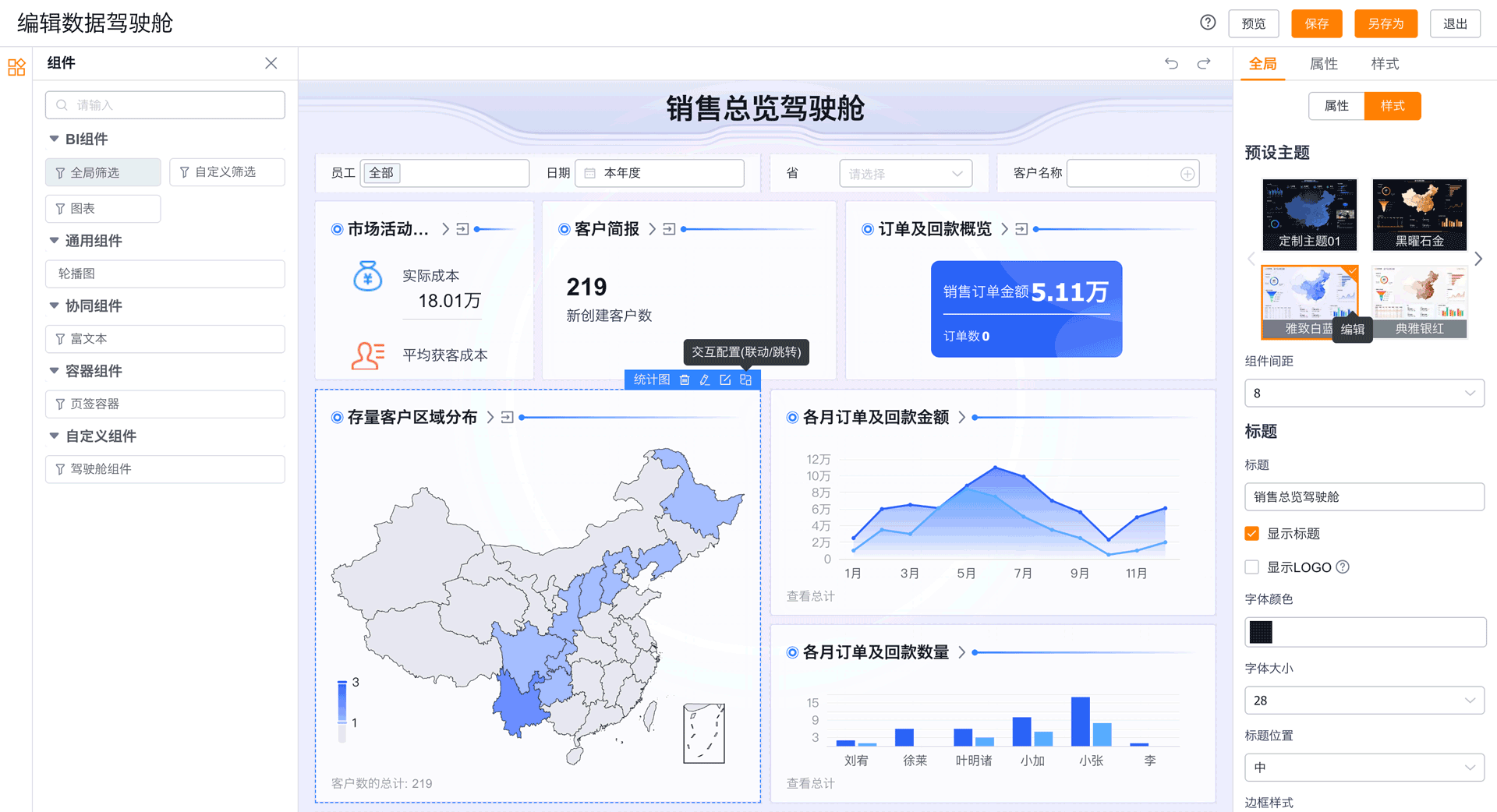This screenshot has width=1497, height=812.
Task: Open the 组件间距 dropdown showing 8
Action: pyautogui.click(x=1364, y=394)
